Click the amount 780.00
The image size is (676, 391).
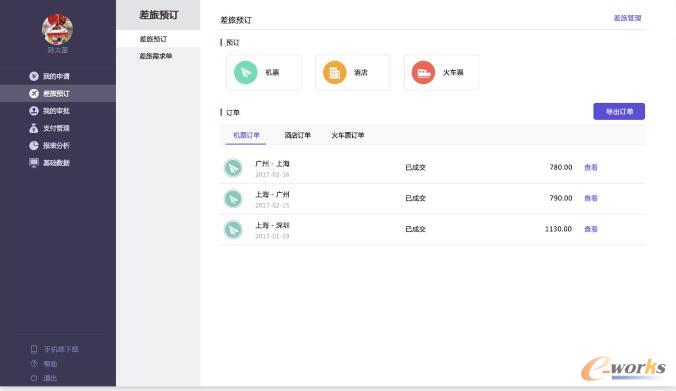pos(560,167)
